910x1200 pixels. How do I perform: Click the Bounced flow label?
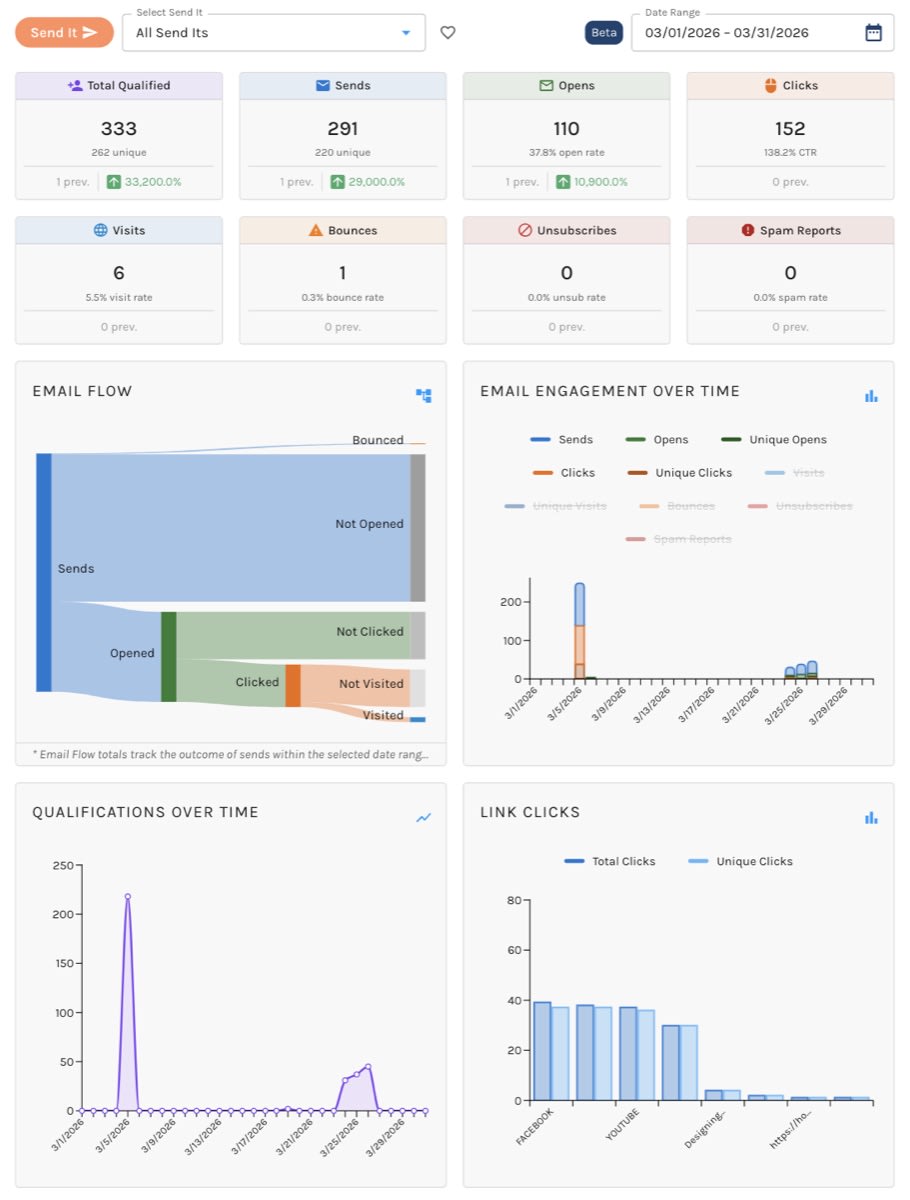point(378,440)
